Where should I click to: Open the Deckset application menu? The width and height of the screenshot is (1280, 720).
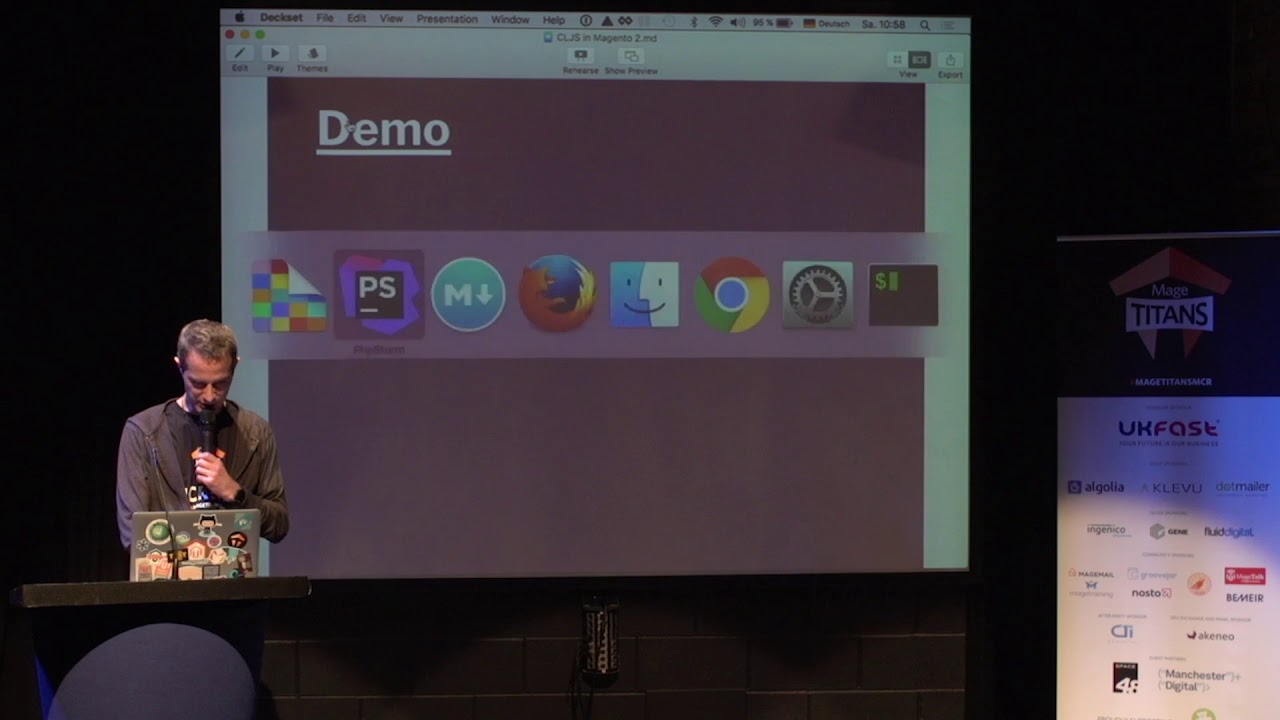(281, 19)
